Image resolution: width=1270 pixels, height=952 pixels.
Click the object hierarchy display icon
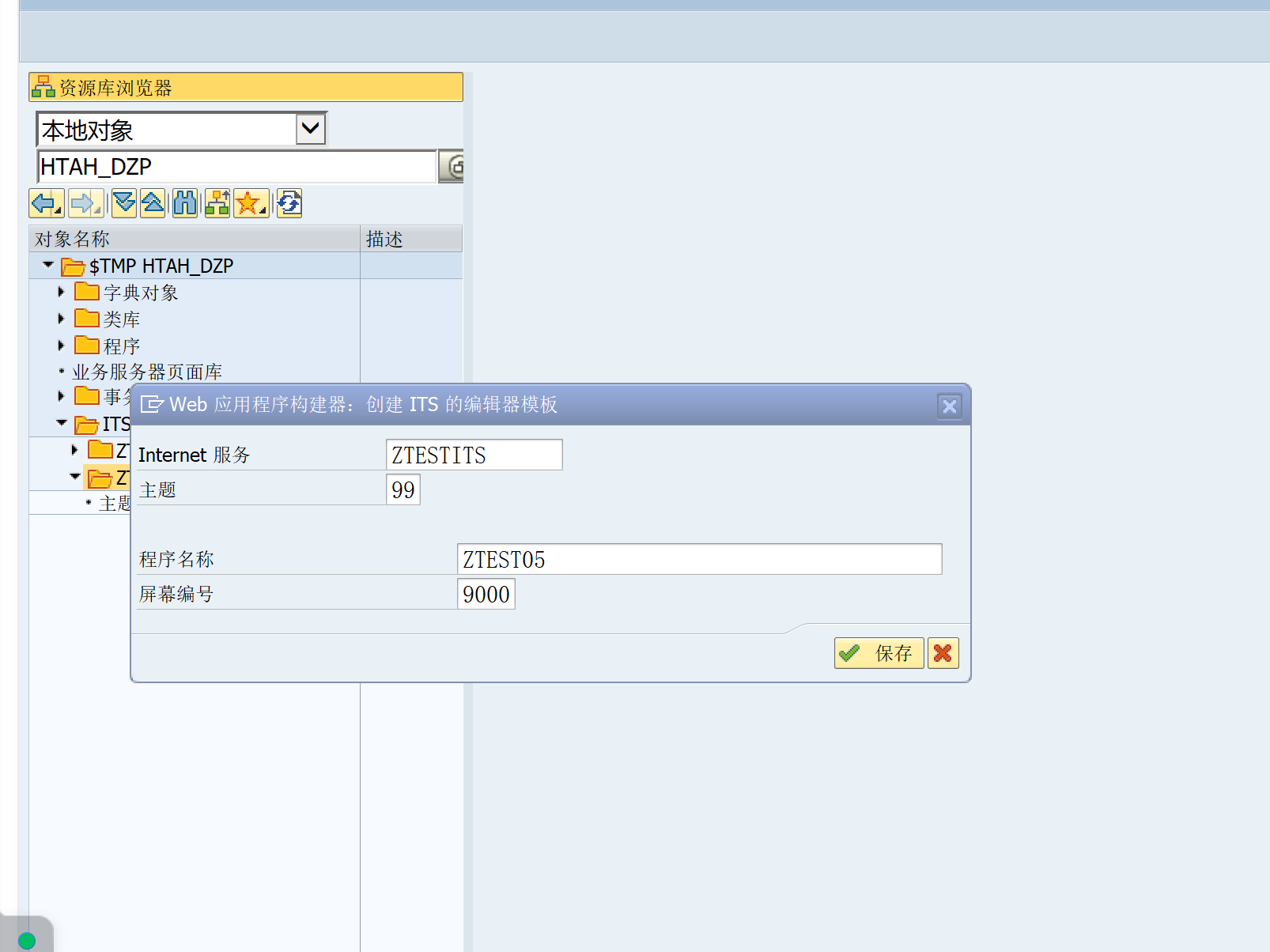(217, 203)
